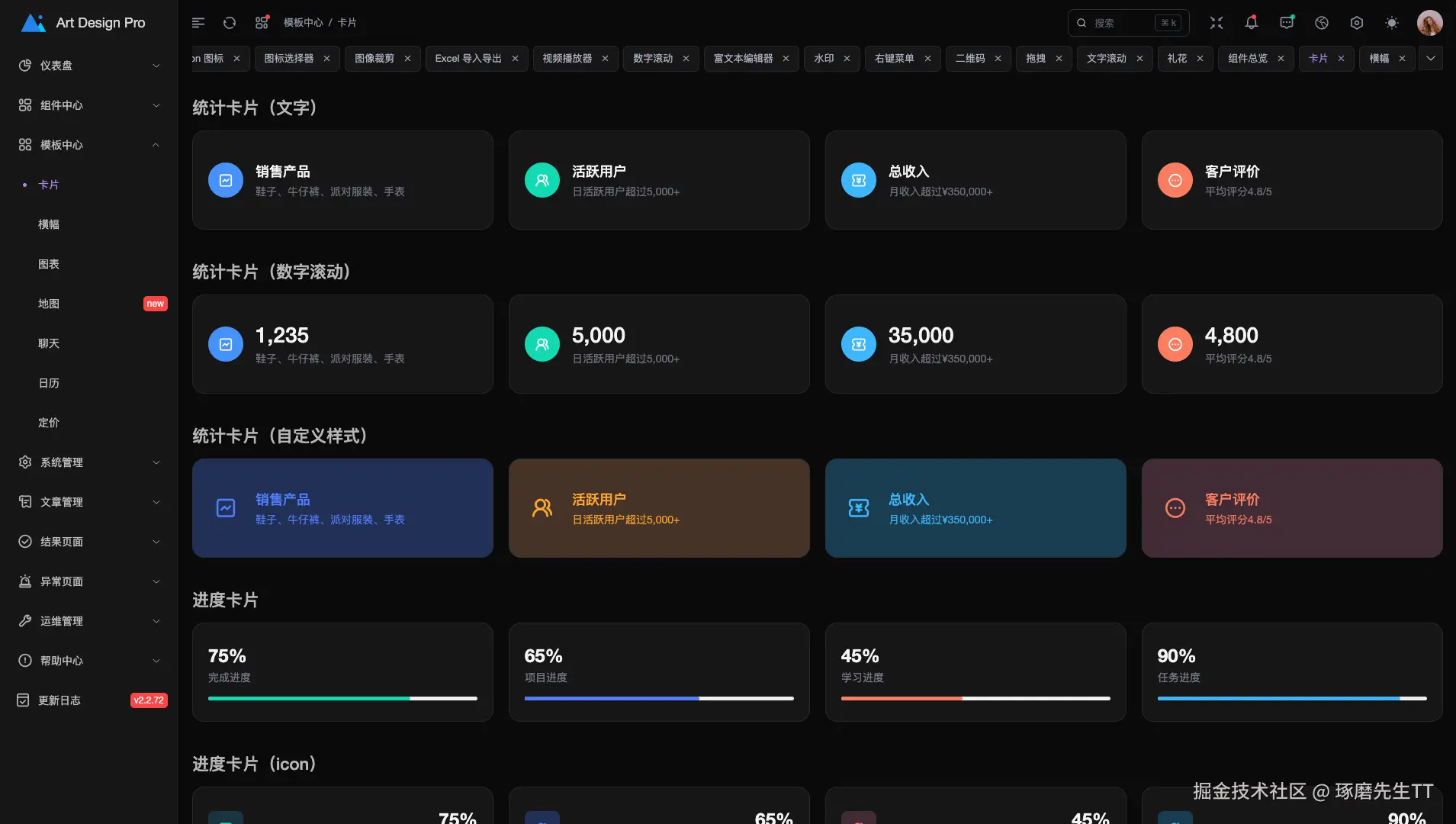Click the Art Design Pro logo
1456x824 pixels.
[x=83, y=23]
